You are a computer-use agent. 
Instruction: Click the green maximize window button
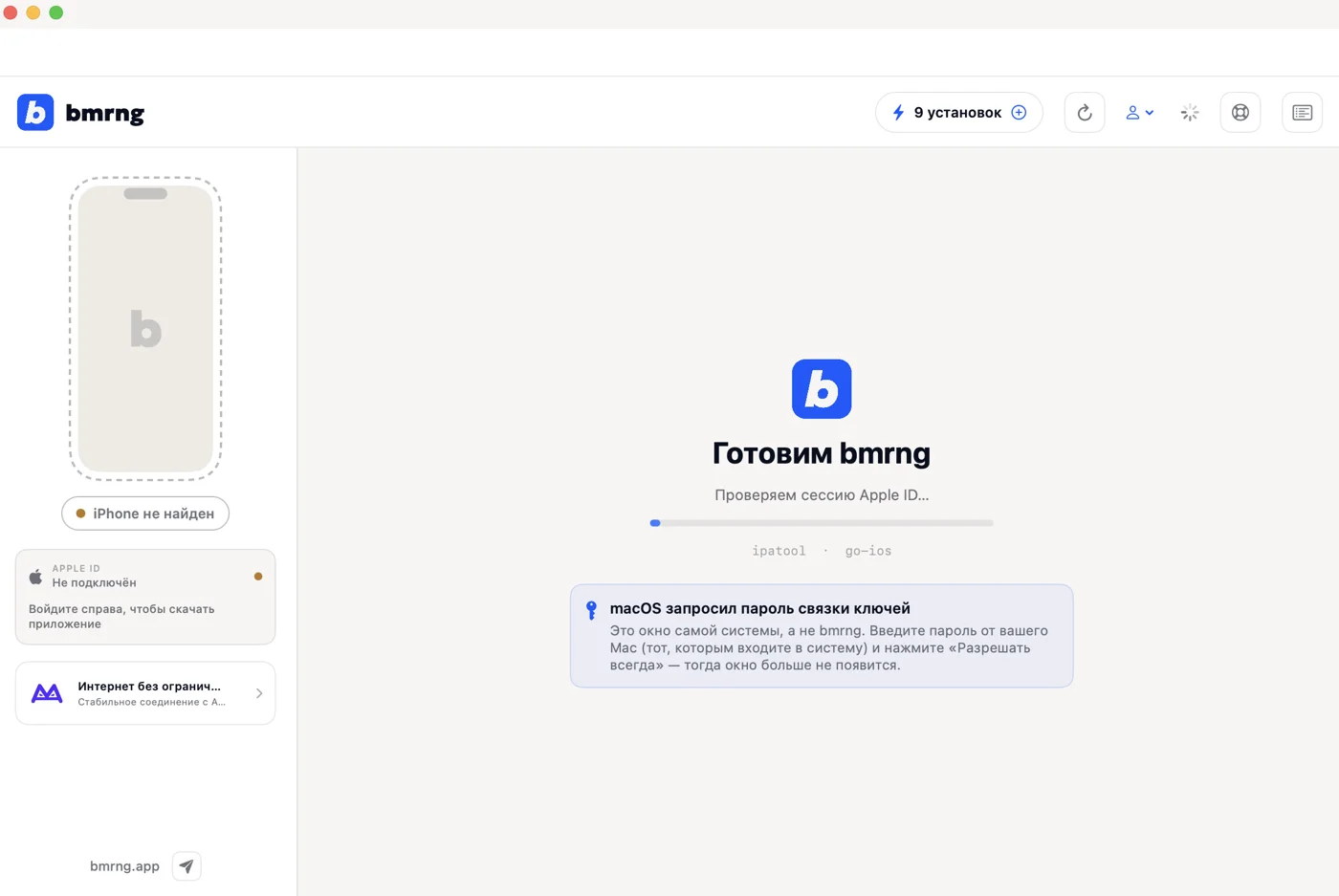pos(56,12)
